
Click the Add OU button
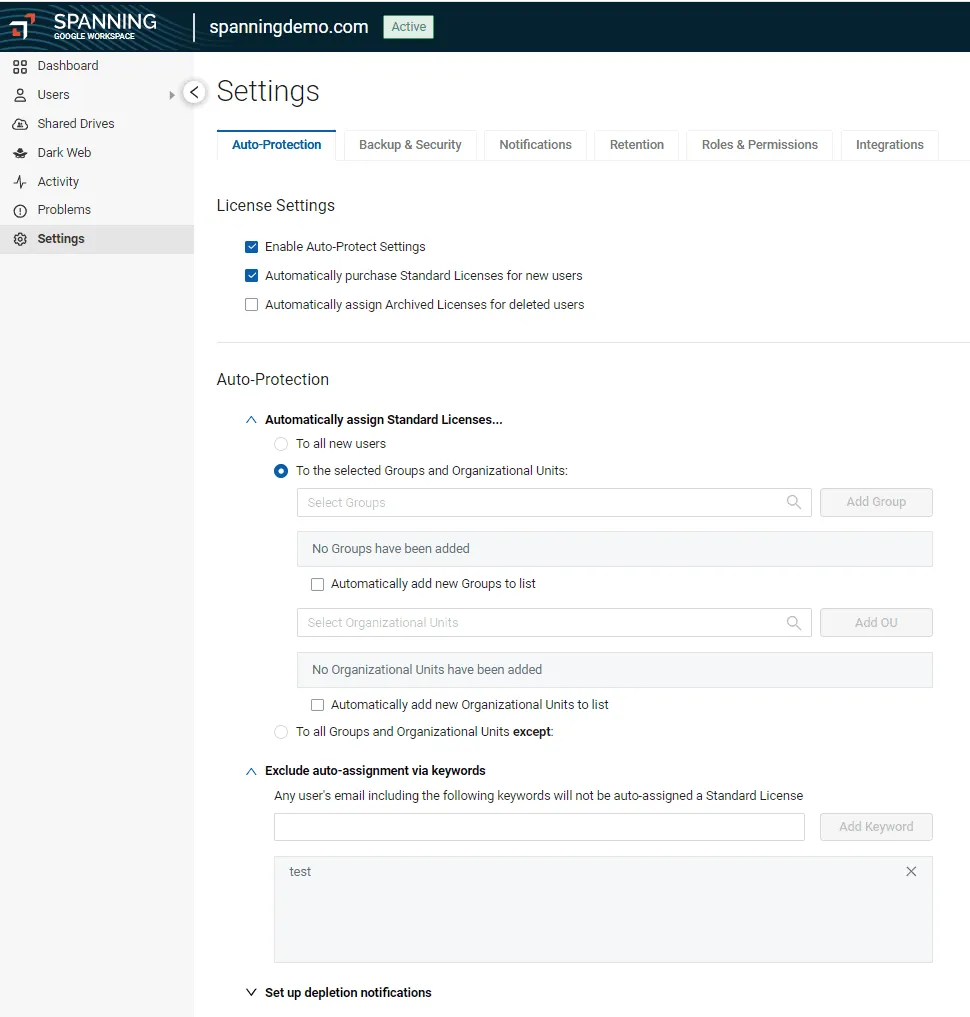point(876,622)
